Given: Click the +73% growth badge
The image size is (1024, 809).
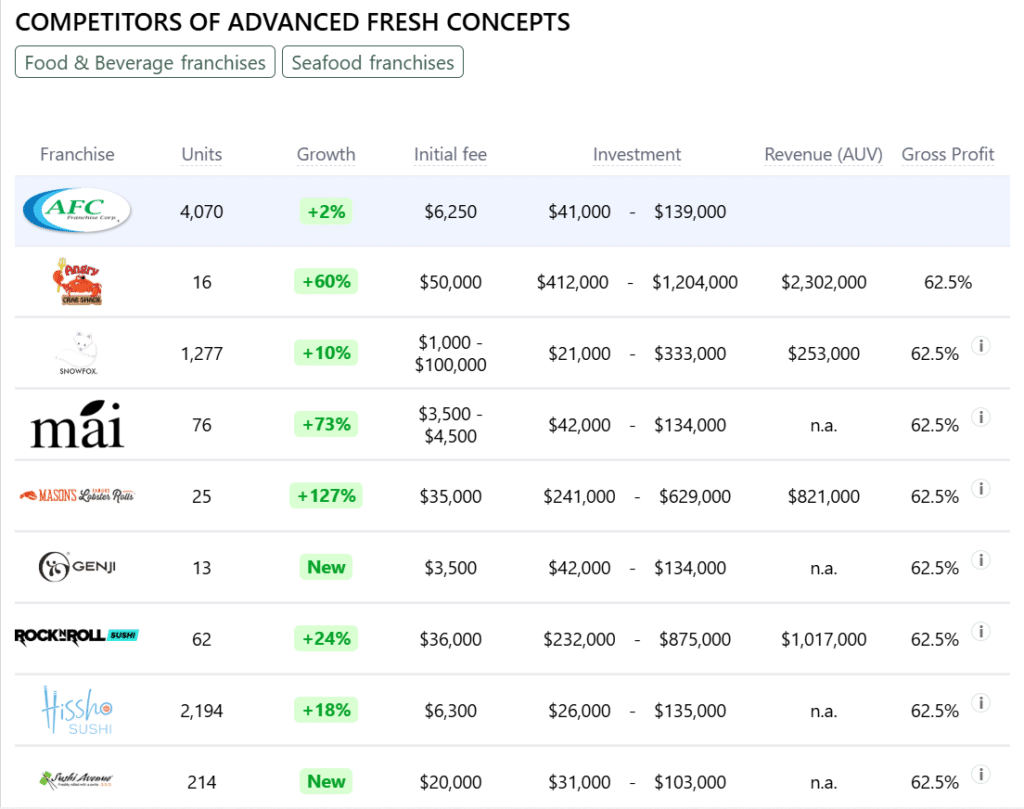Looking at the screenshot, I should click(326, 424).
